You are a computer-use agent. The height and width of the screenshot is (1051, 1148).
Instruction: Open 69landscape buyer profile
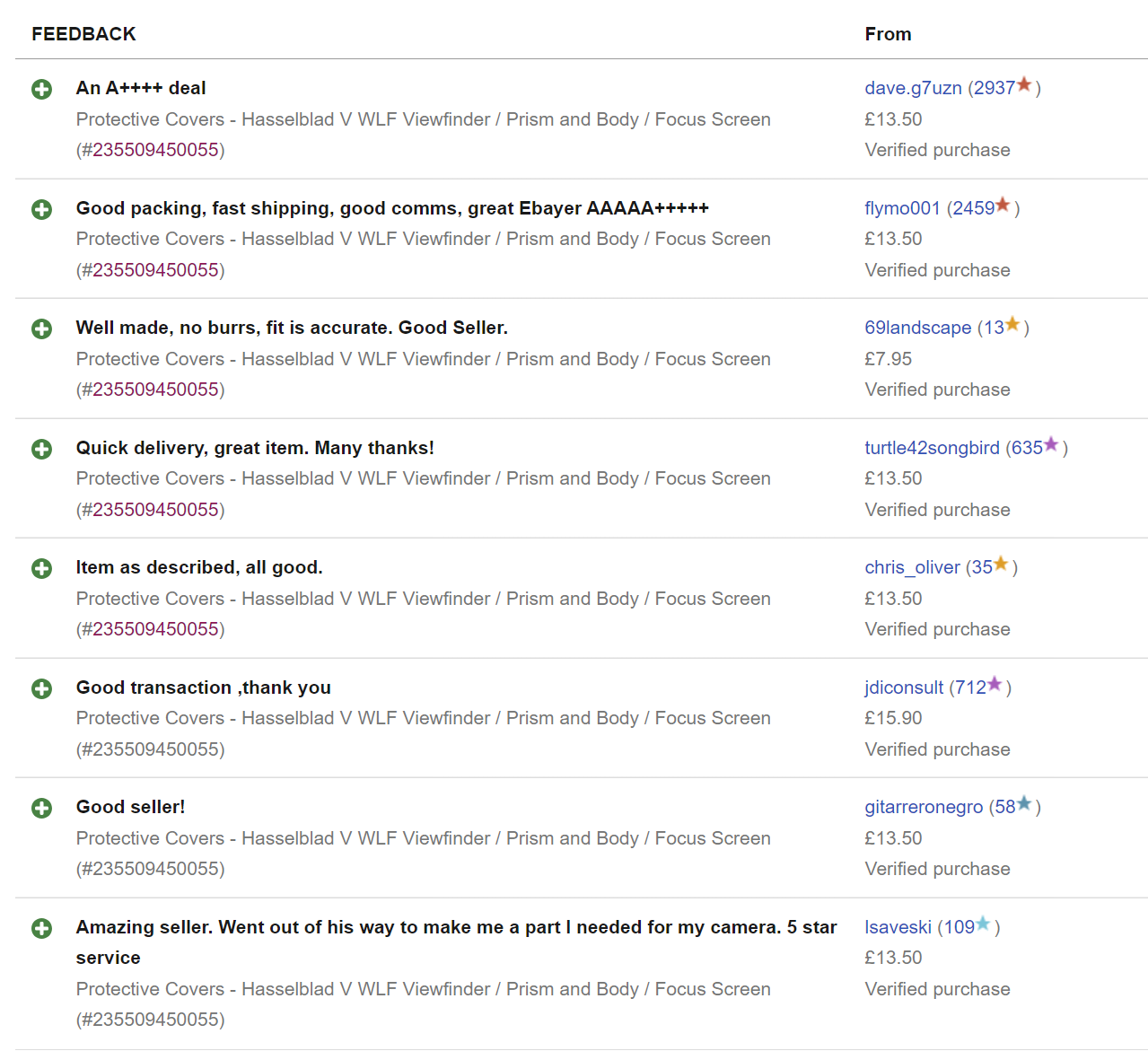click(x=917, y=328)
